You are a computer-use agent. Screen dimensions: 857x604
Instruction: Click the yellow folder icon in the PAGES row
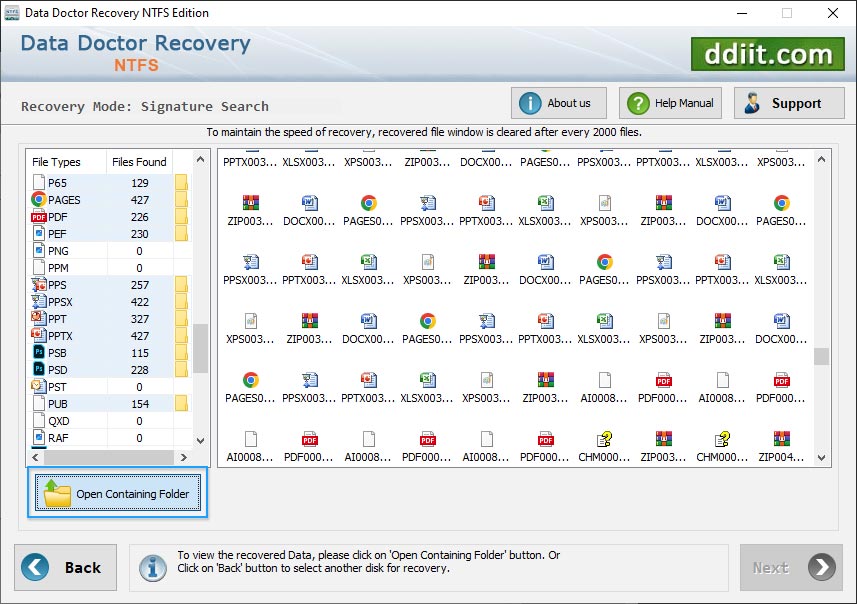coord(180,199)
